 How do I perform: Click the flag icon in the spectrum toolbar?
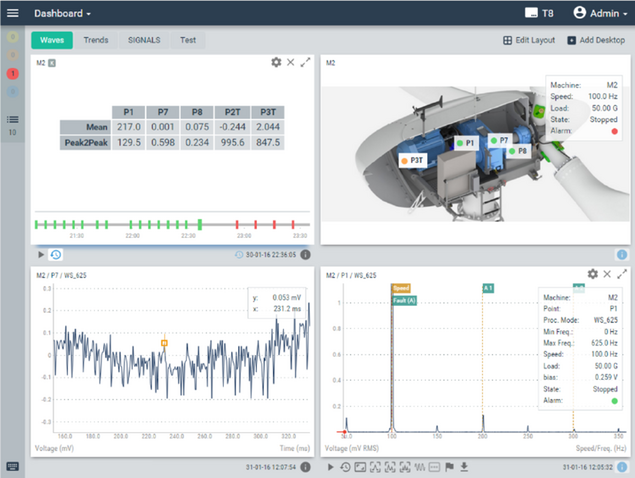coord(448,467)
